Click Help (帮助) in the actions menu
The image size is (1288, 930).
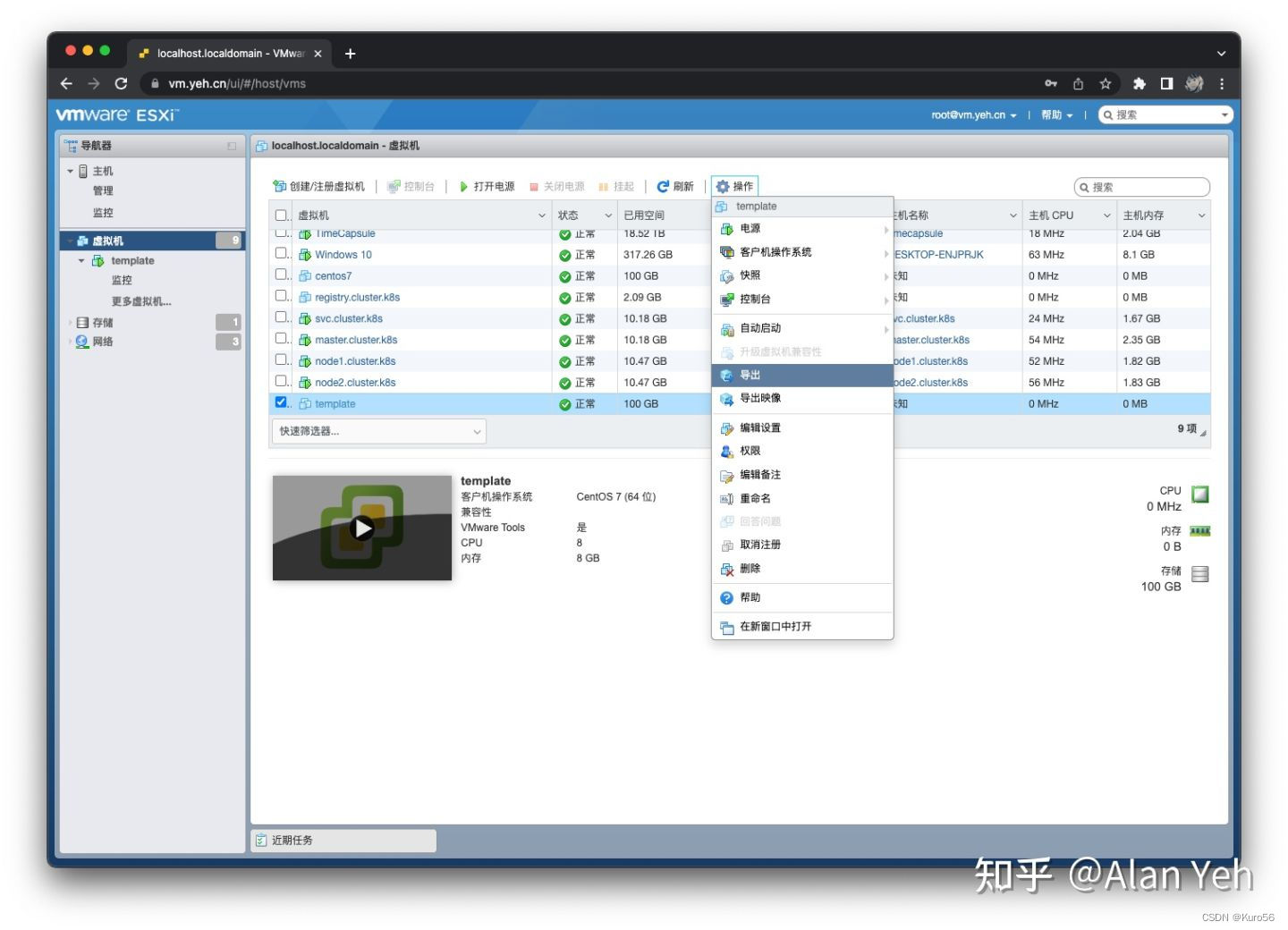[x=802, y=597]
